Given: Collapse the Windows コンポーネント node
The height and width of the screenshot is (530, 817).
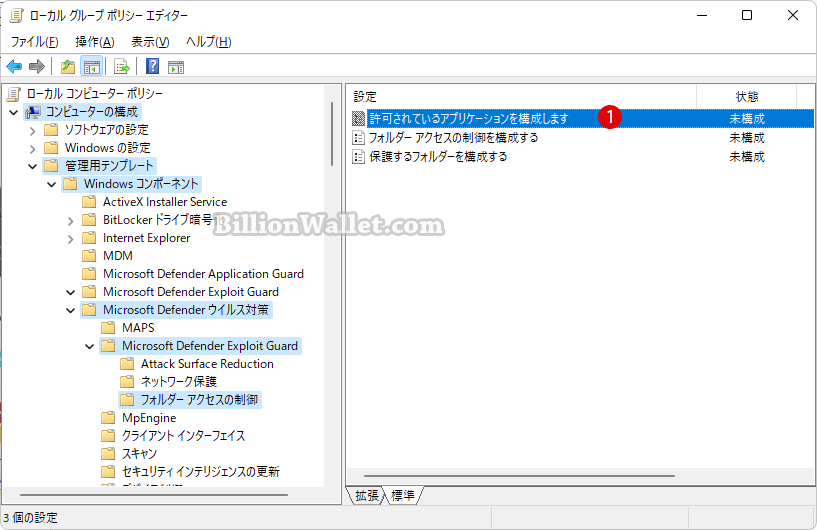Looking at the screenshot, I should click(52, 184).
